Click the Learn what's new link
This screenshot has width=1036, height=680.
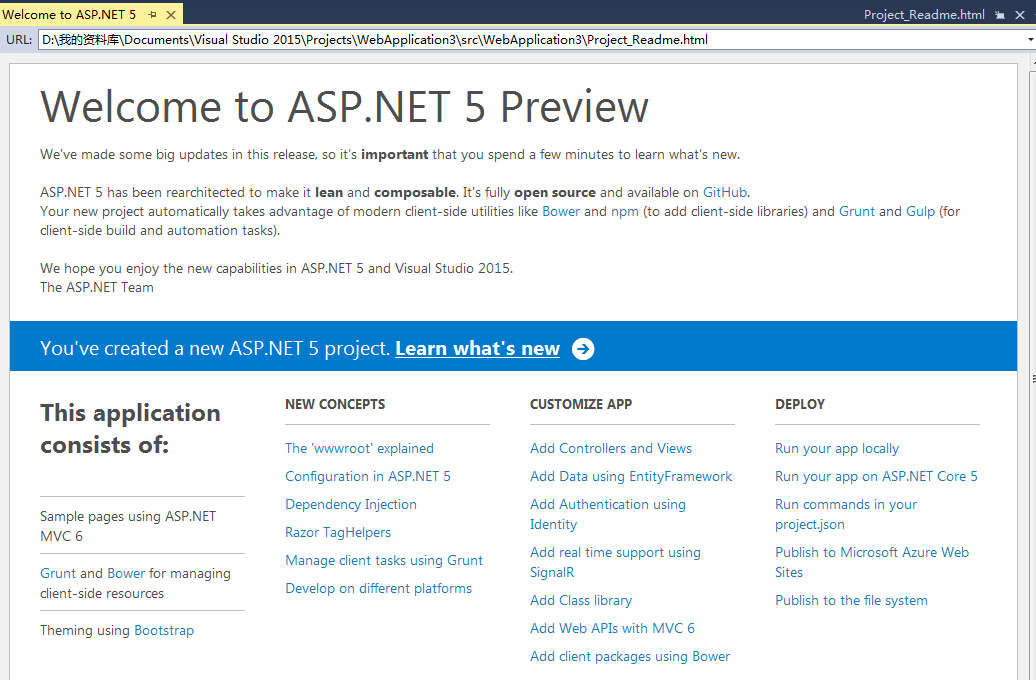click(x=477, y=348)
